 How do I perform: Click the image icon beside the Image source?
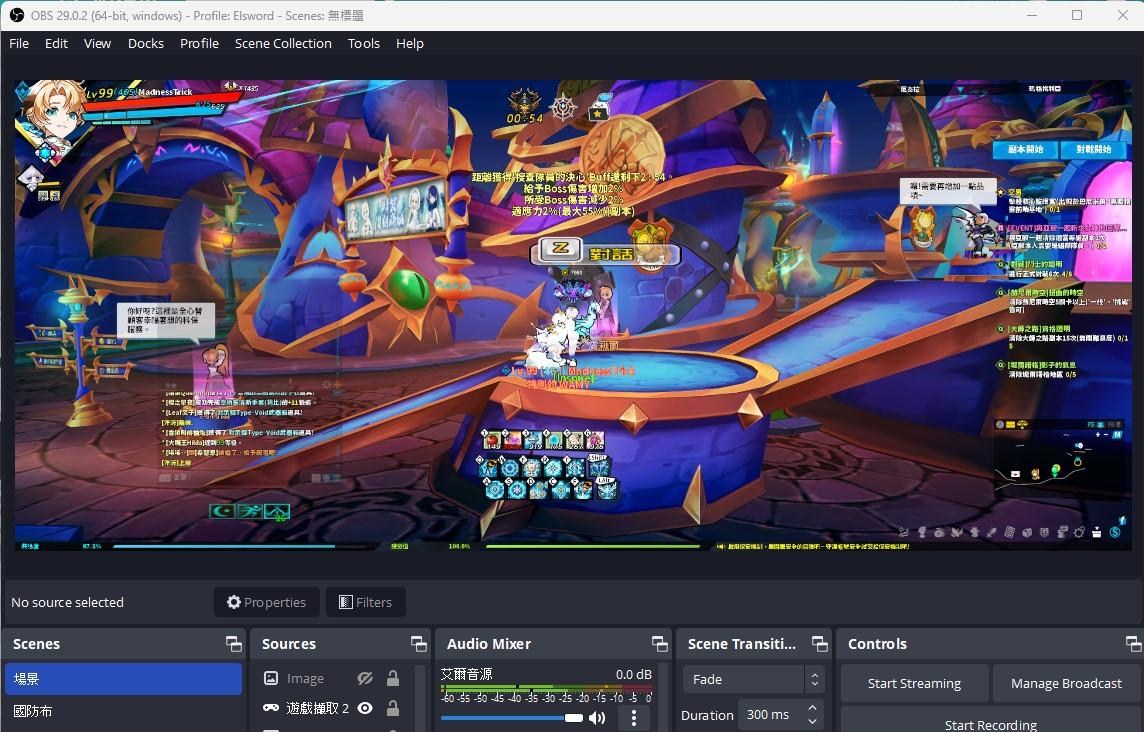271,678
